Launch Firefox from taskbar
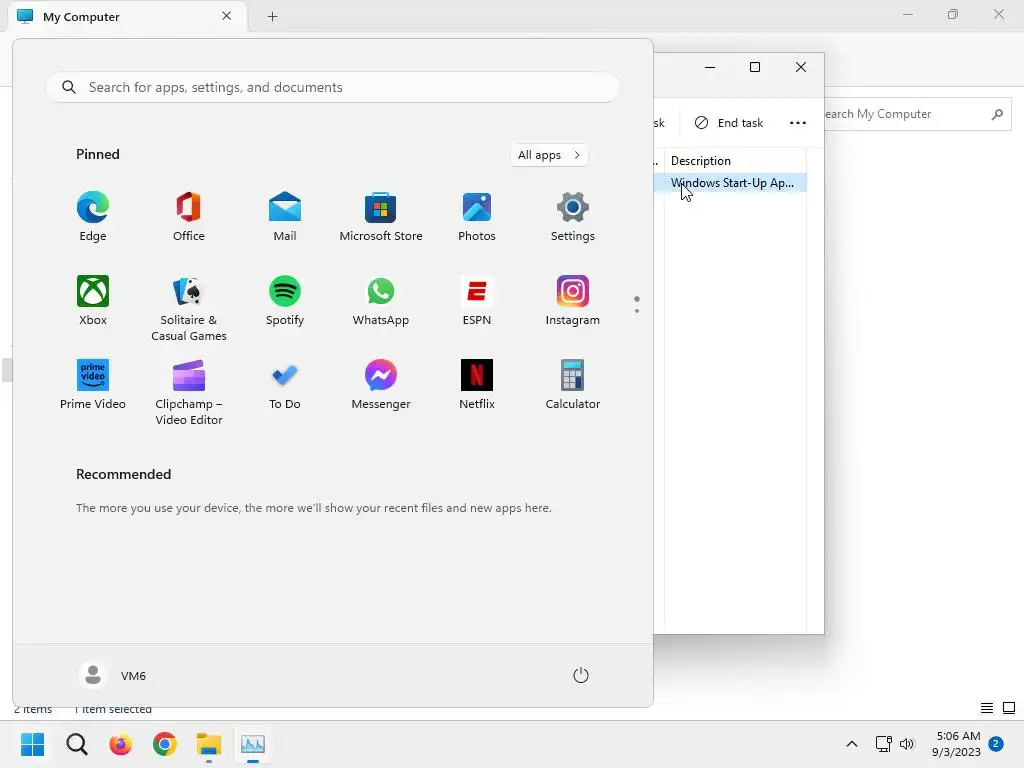The height and width of the screenshot is (768, 1024). pos(121,744)
